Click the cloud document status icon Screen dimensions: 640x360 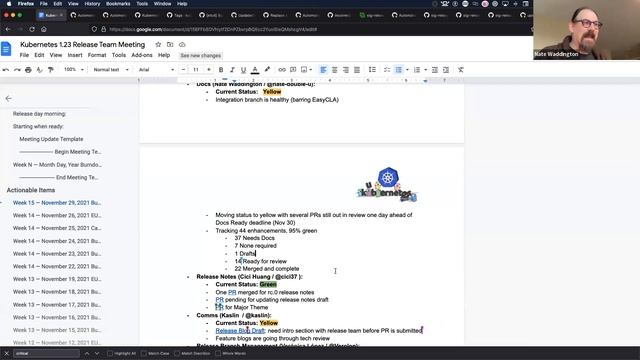[x=182, y=44]
